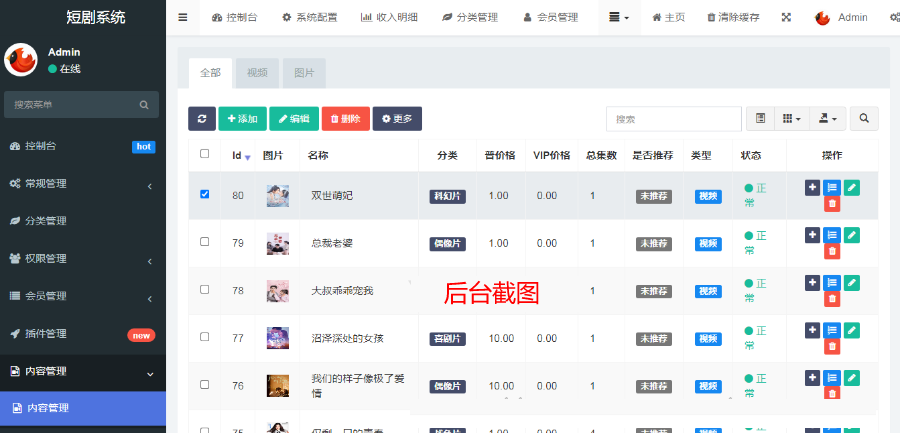This screenshot has width=900, height=433.
Task: Delete row 80 using red trash icon
Action: click(x=832, y=204)
